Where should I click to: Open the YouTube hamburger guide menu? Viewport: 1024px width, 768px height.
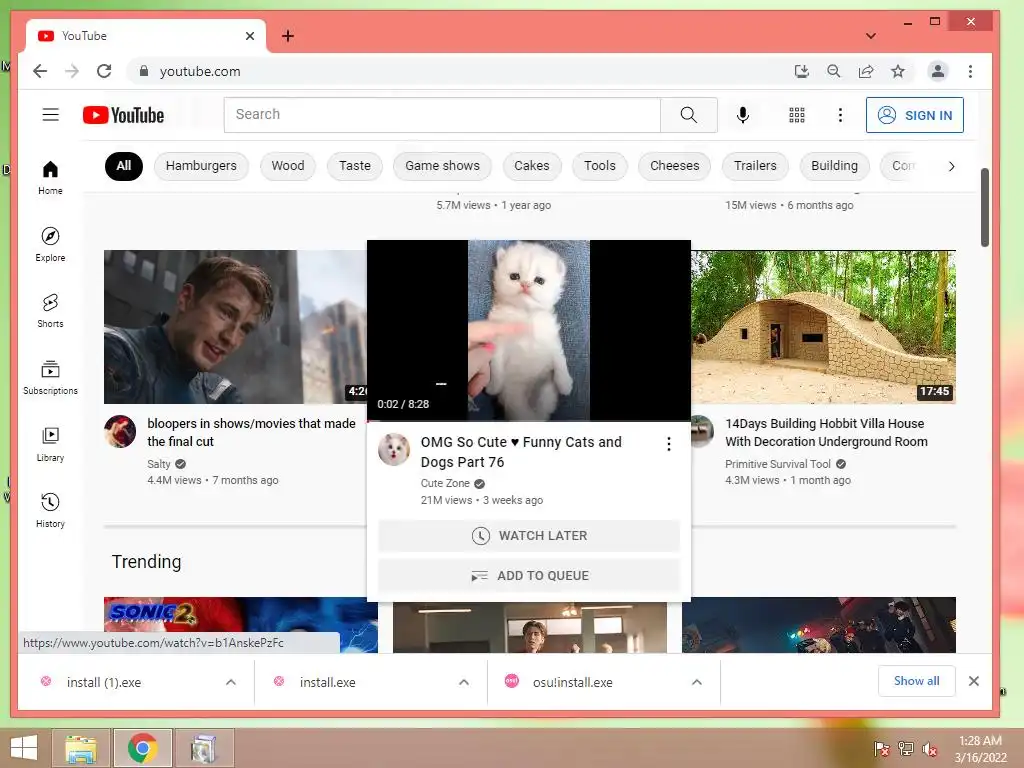tap(50, 115)
